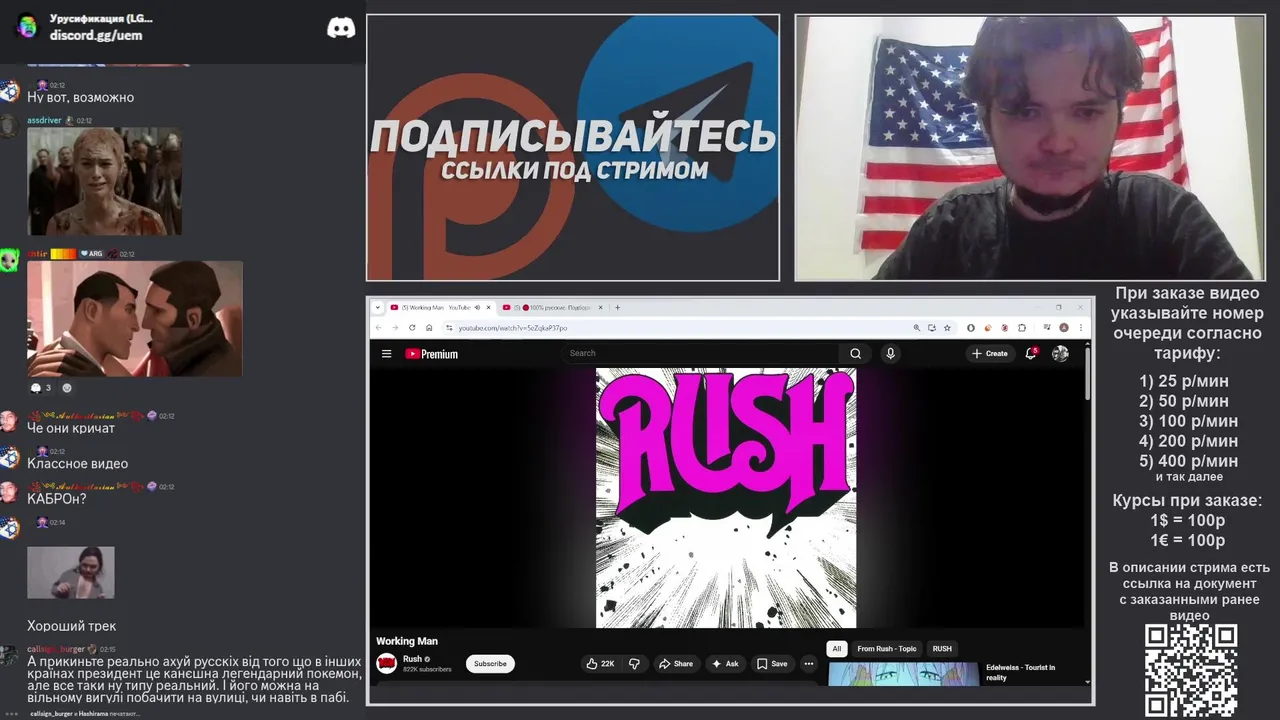The width and height of the screenshot is (1280, 720).
Task: Open the Rush channel avatar
Action: pyautogui.click(x=386, y=663)
